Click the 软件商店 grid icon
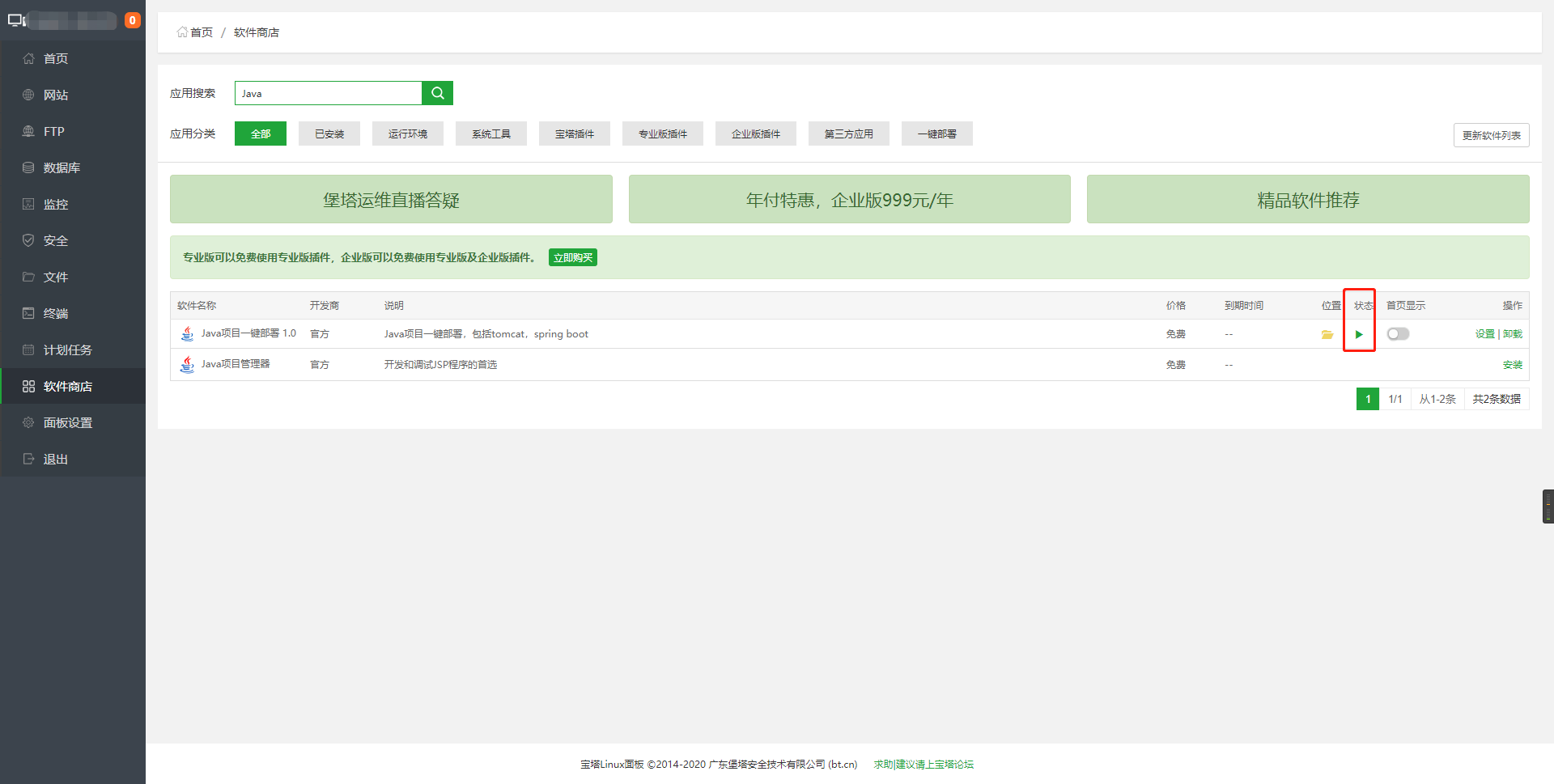The width and height of the screenshot is (1554, 784). 28,386
